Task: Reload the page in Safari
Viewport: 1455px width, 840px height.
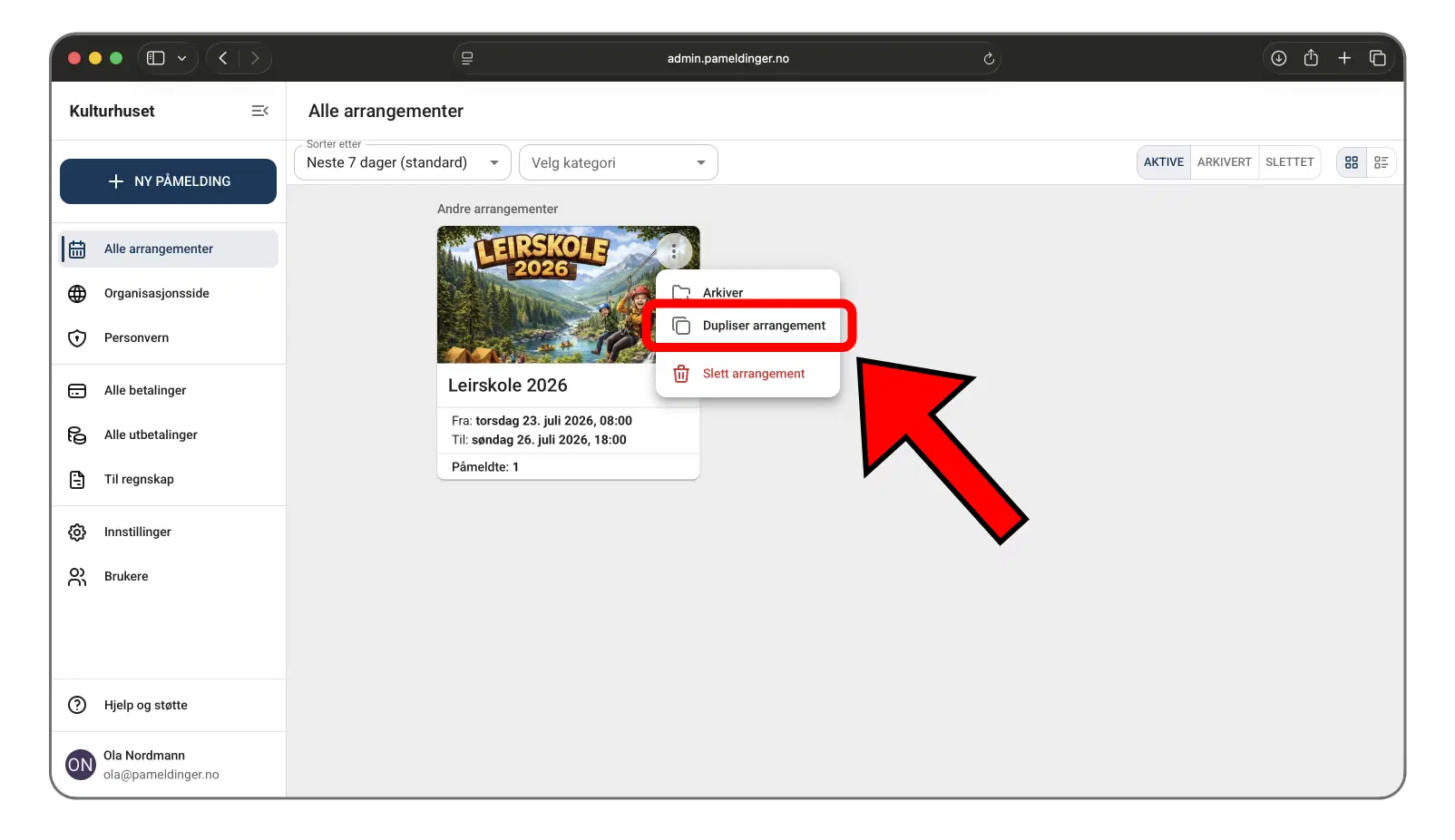Action: point(989,58)
